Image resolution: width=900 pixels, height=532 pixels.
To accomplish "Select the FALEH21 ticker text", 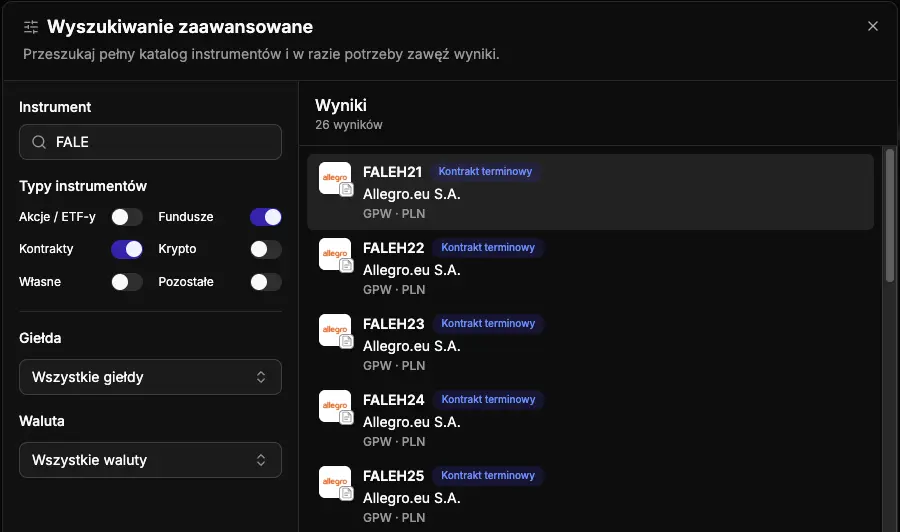I will [393, 172].
